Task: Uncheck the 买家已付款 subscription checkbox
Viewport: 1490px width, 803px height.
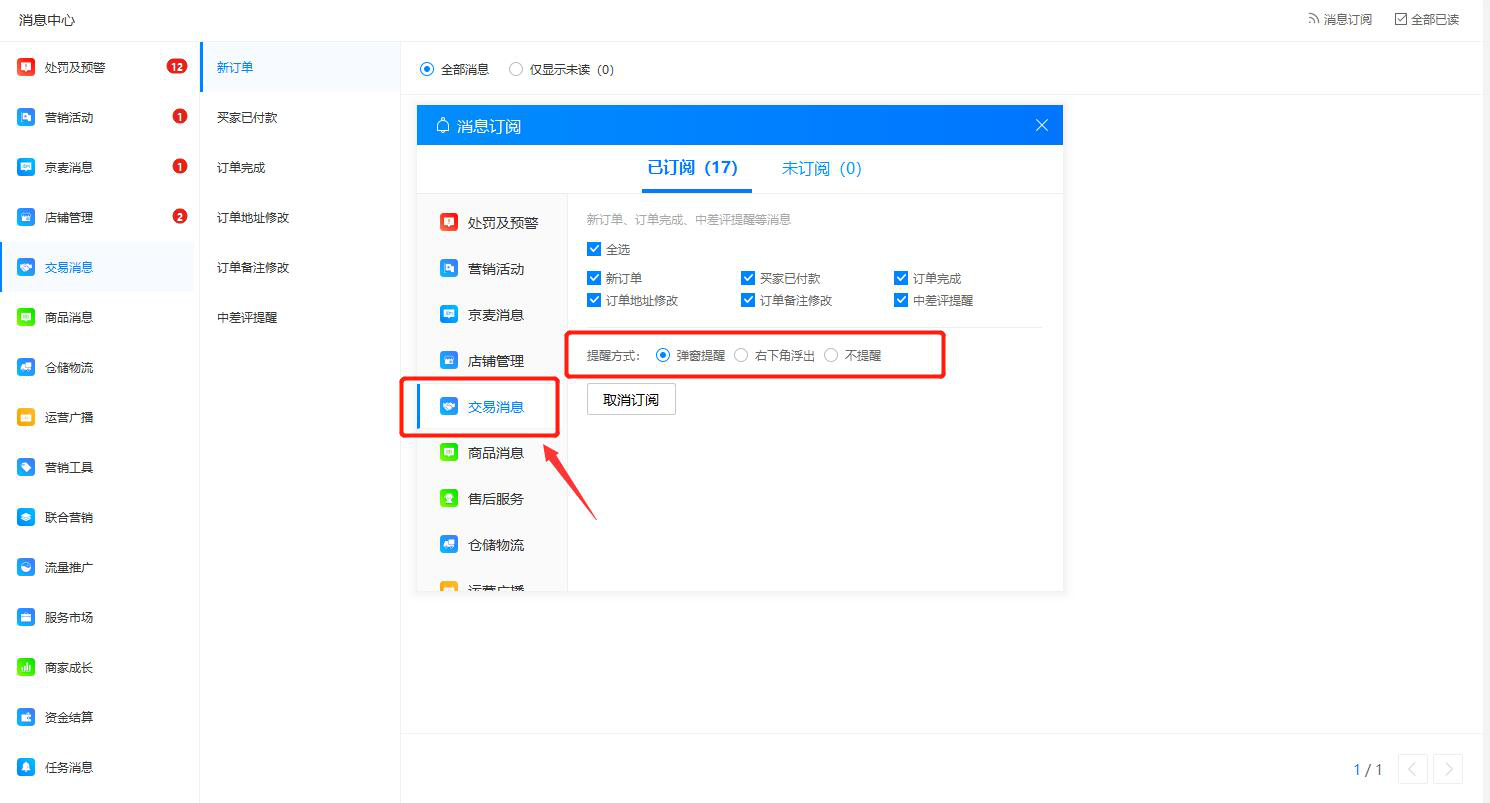Action: [x=748, y=277]
